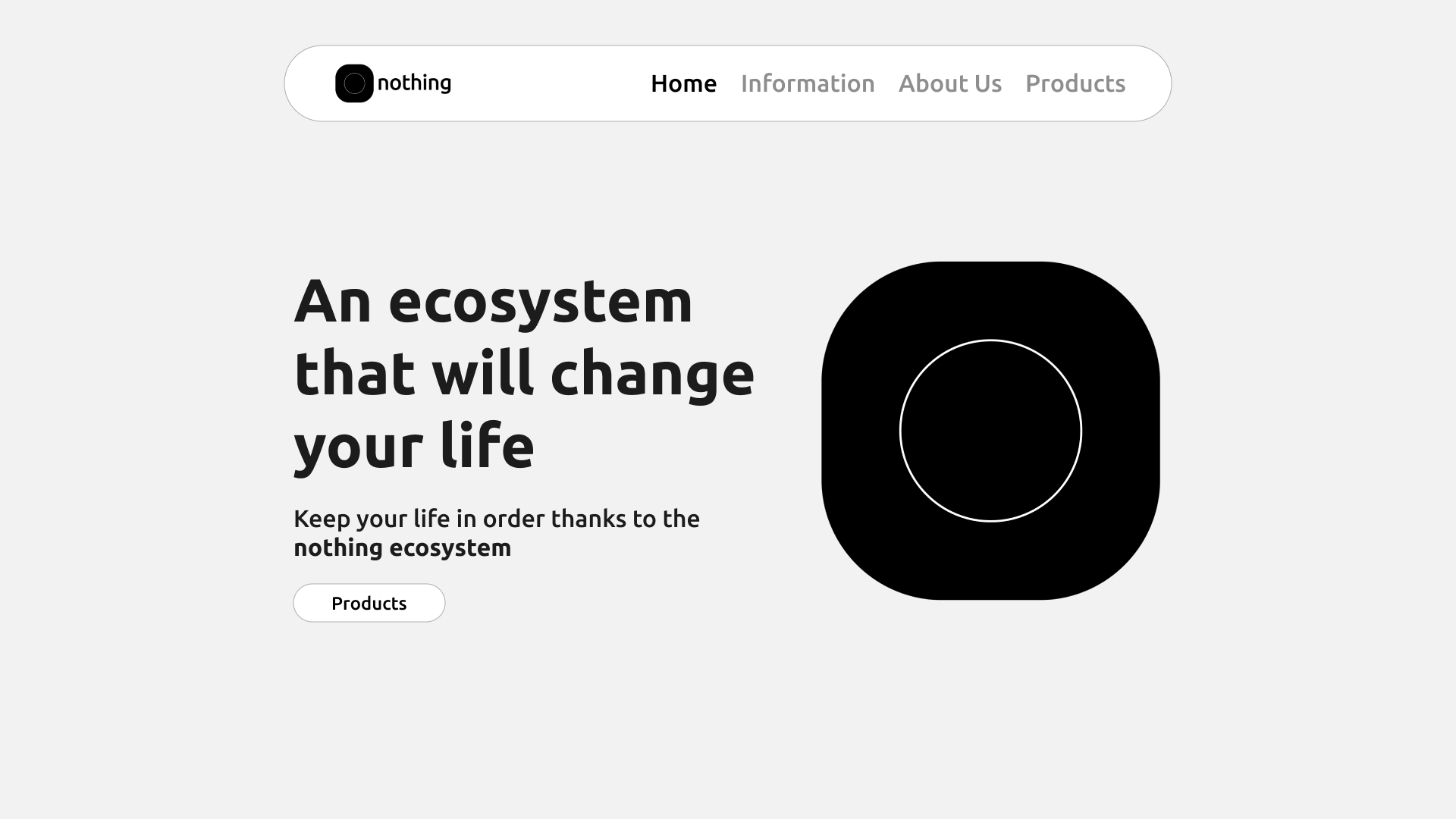This screenshot has width=1456, height=819.
Task: Open the Information nav item
Action: tap(808, 83)
